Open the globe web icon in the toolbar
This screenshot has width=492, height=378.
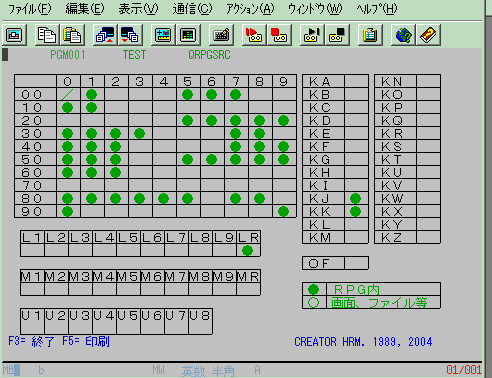(x=403, y=35)
